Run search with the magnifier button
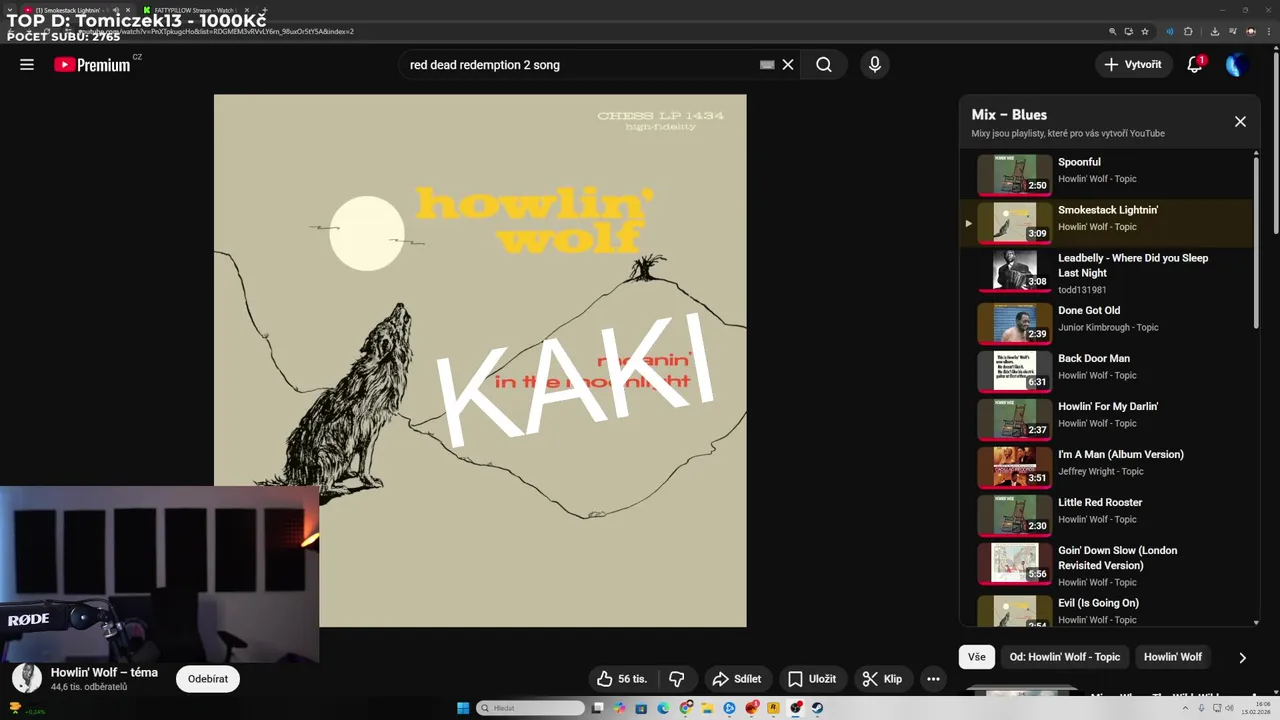The height and width of the screenshot is (720, 1280). [x=824, y=65]
